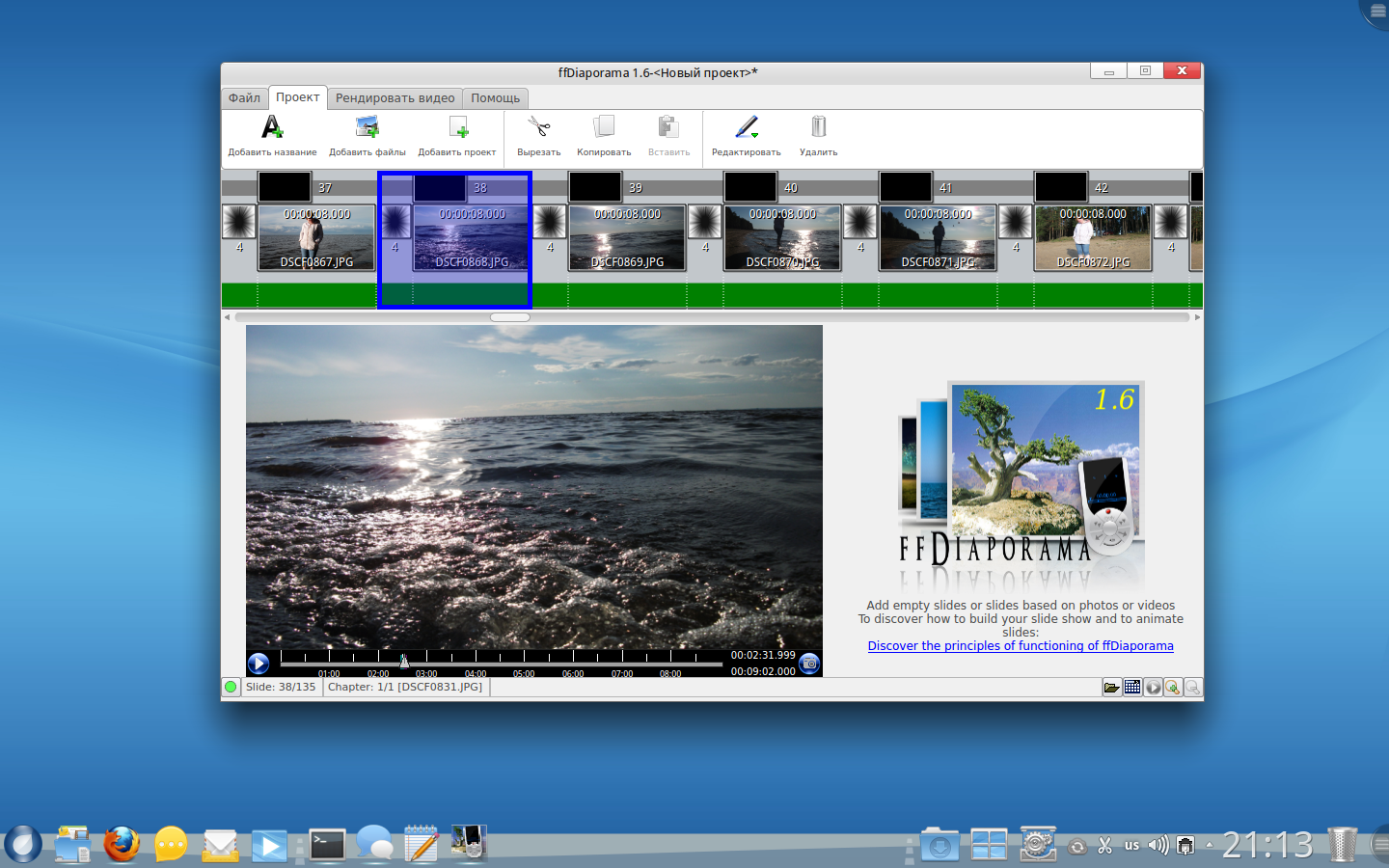Screen dimensions: 1389x868
Task: Follow the Discover the principles of ffDiaporama link
Action: point(1021,646)
